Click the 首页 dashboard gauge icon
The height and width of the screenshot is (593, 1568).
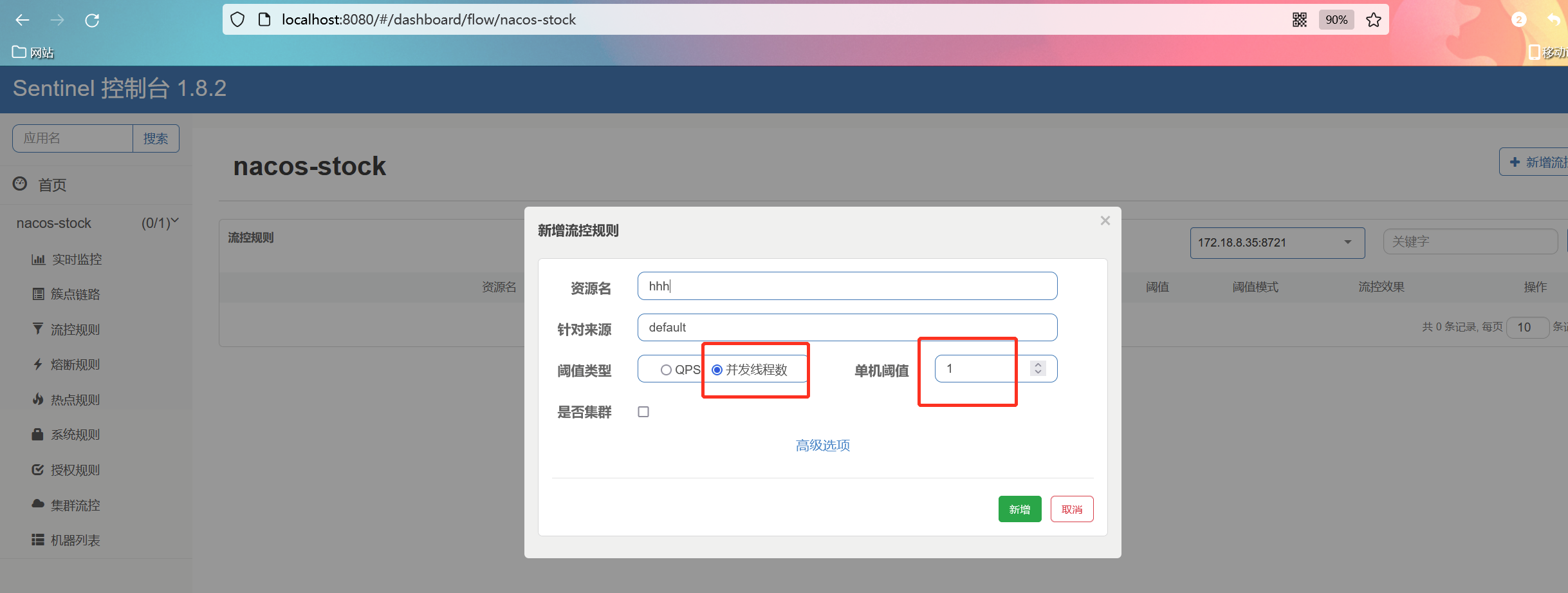click(20, 184)
